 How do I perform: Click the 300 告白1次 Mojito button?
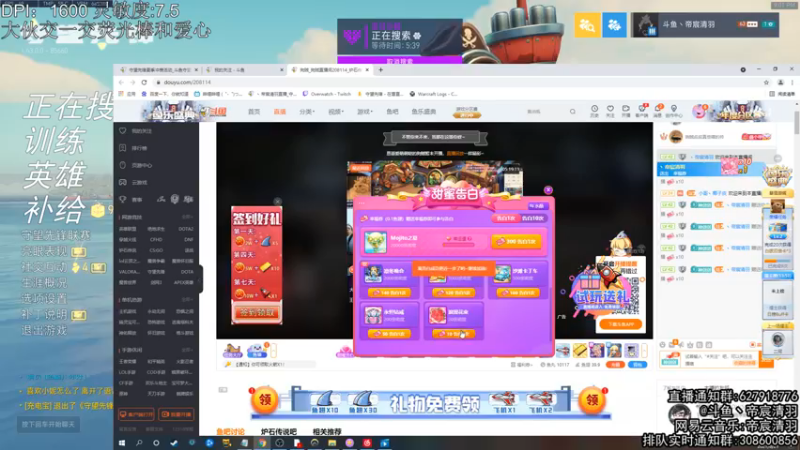click(516, 241)
